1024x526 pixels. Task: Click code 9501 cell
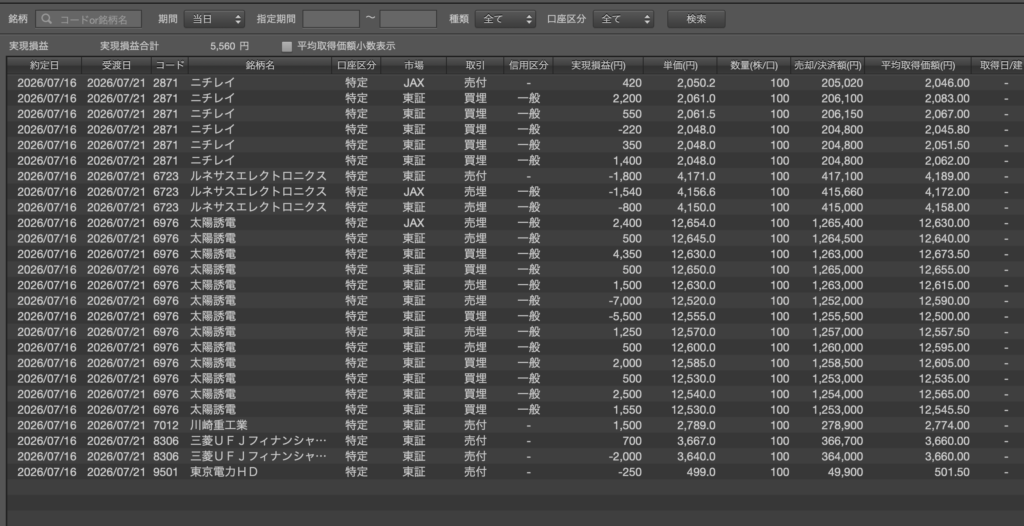(x=166, y=472)
